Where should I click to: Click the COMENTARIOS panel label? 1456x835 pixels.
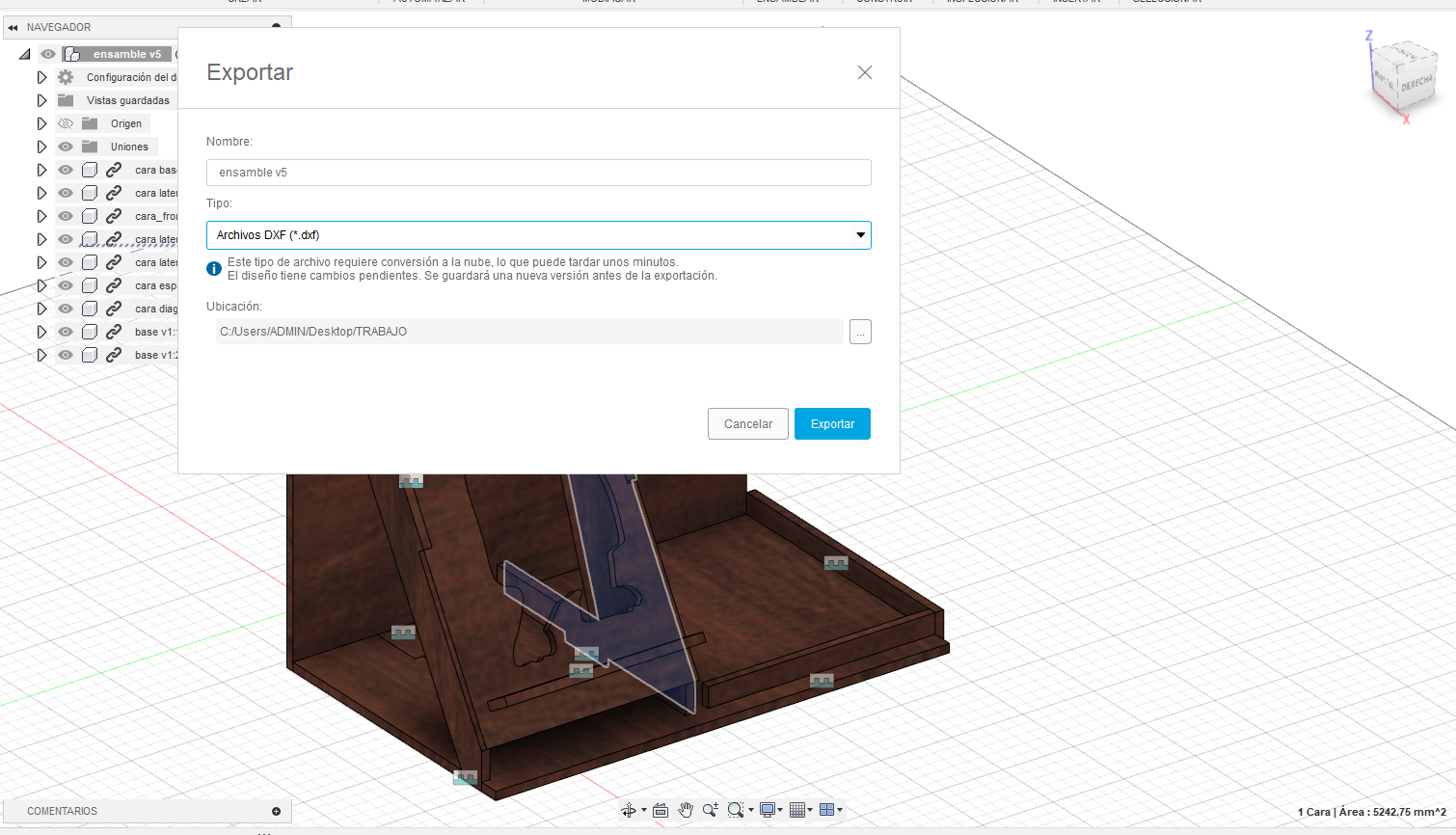[63, 811]
